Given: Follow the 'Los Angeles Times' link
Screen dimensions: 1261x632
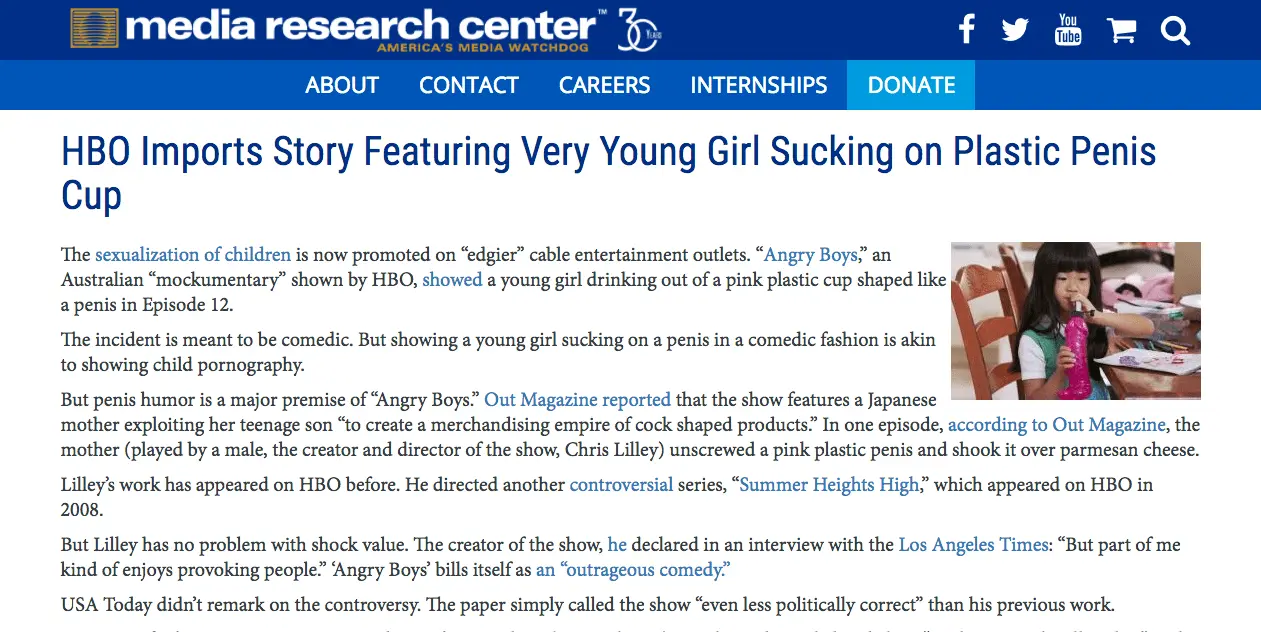Looking at the screenshot, I should point(971,545).
